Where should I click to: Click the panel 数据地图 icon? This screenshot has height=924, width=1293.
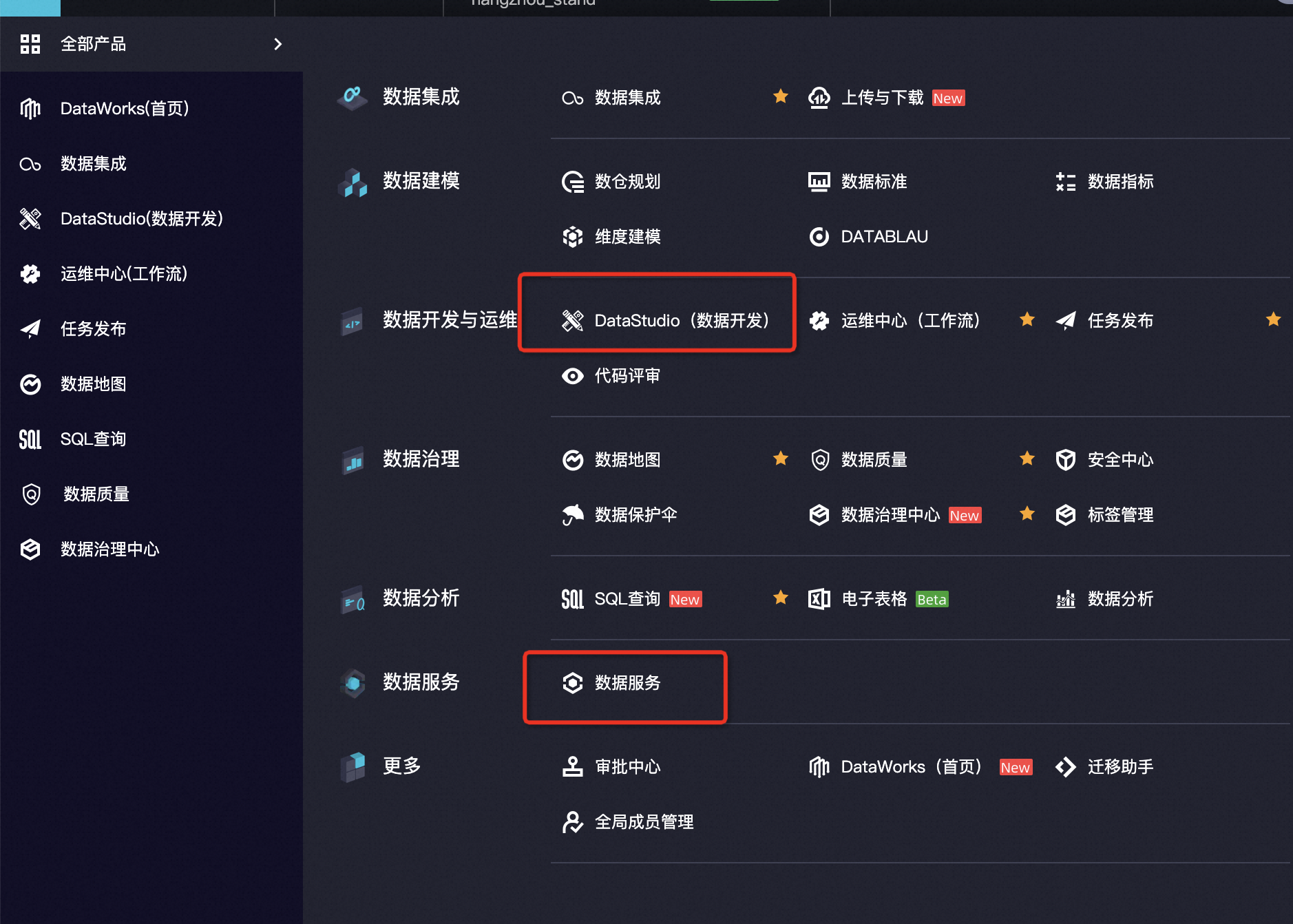[x=573, y=460]
